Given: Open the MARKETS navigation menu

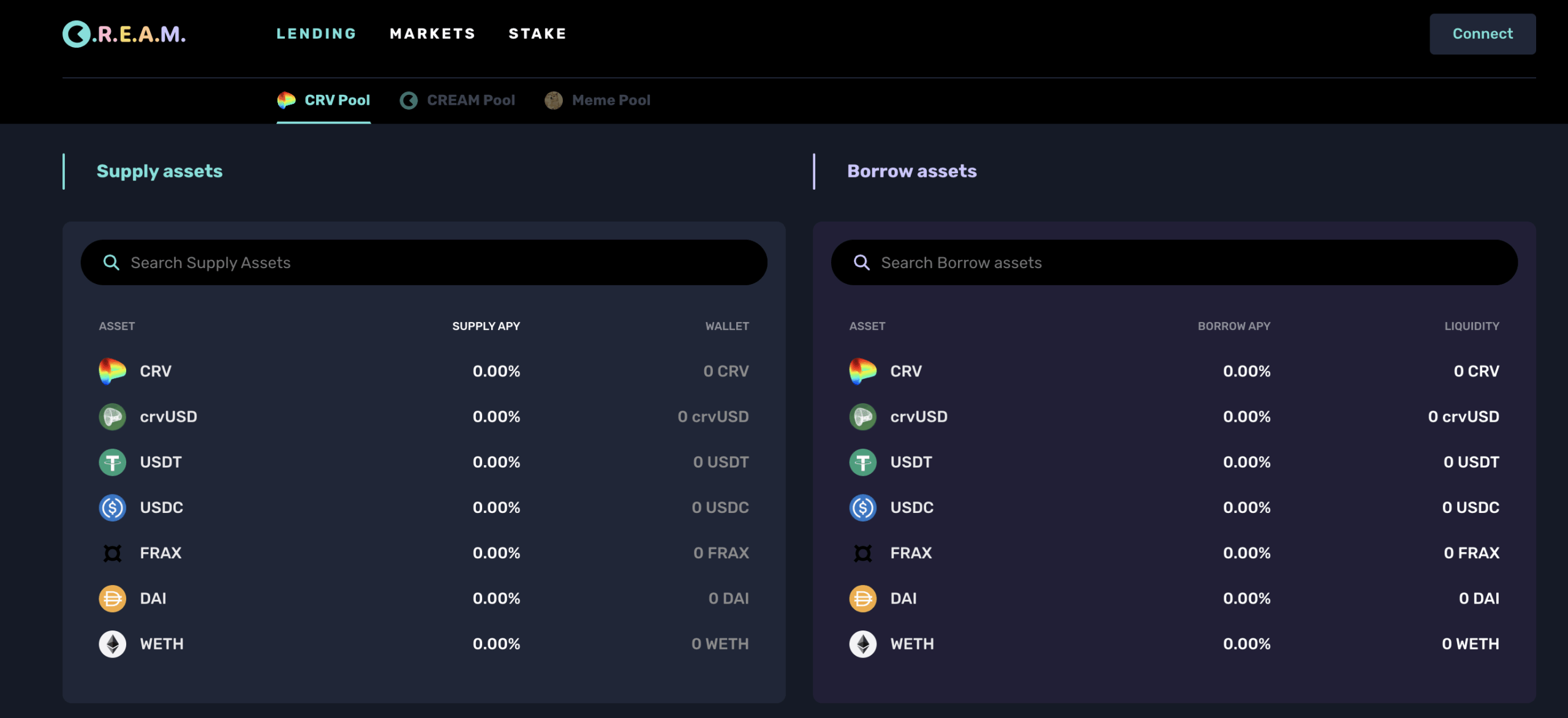Looking at the screenshot, I should (432, 34).
